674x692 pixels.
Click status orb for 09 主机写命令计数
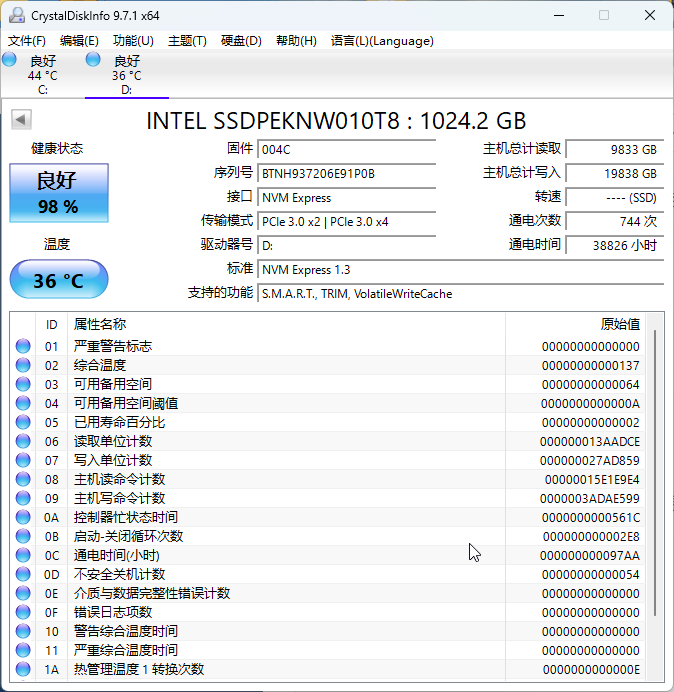click(x=23, y=498)
